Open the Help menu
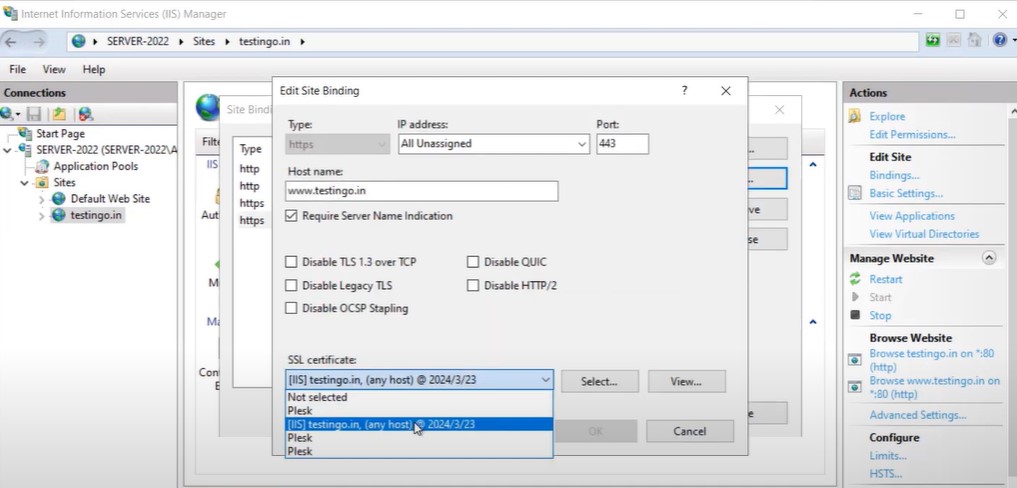This screenshot has width=1017, height=488. click(93, 69)
